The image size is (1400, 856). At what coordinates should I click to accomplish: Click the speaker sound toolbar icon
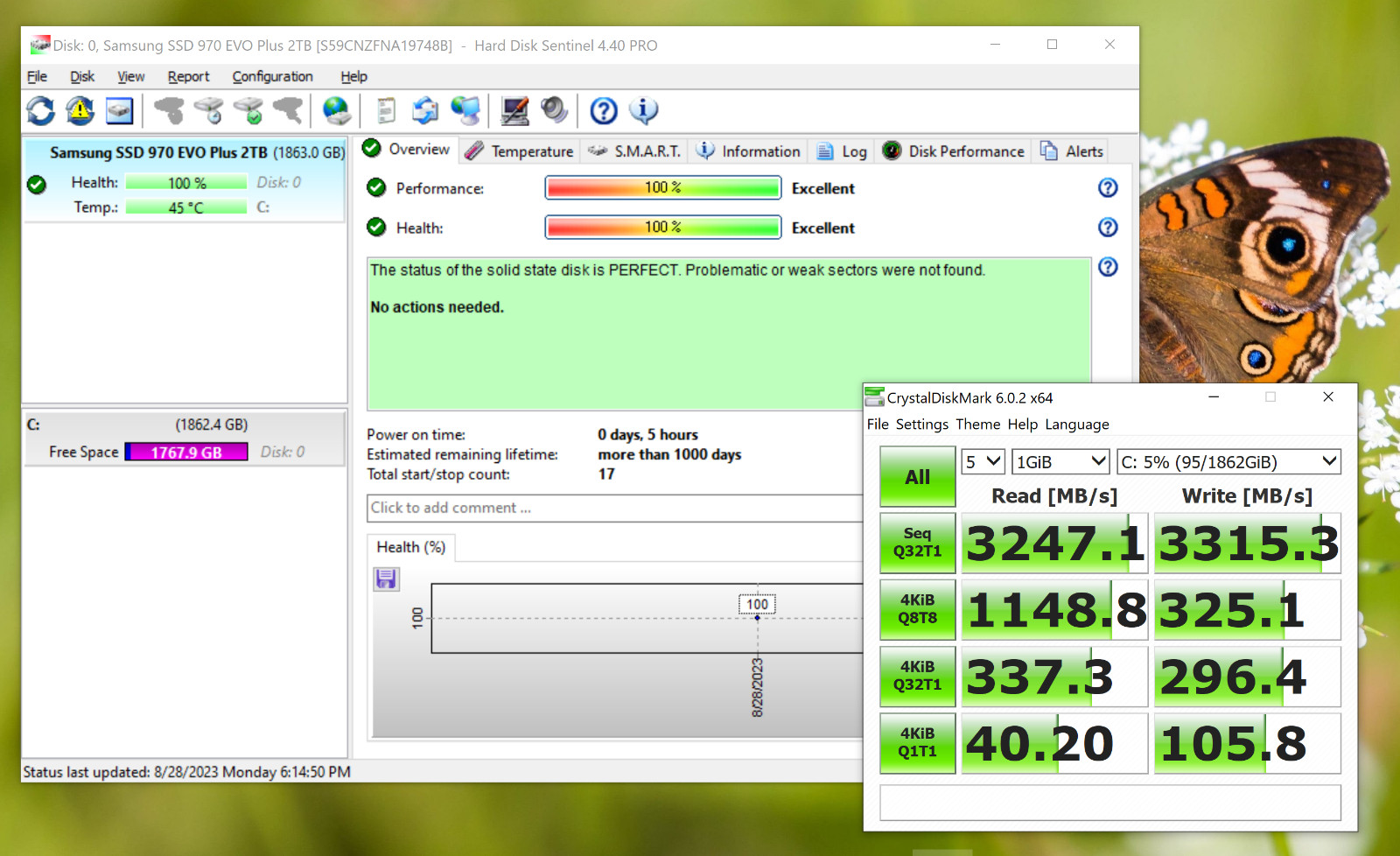(x=554, y=110)
